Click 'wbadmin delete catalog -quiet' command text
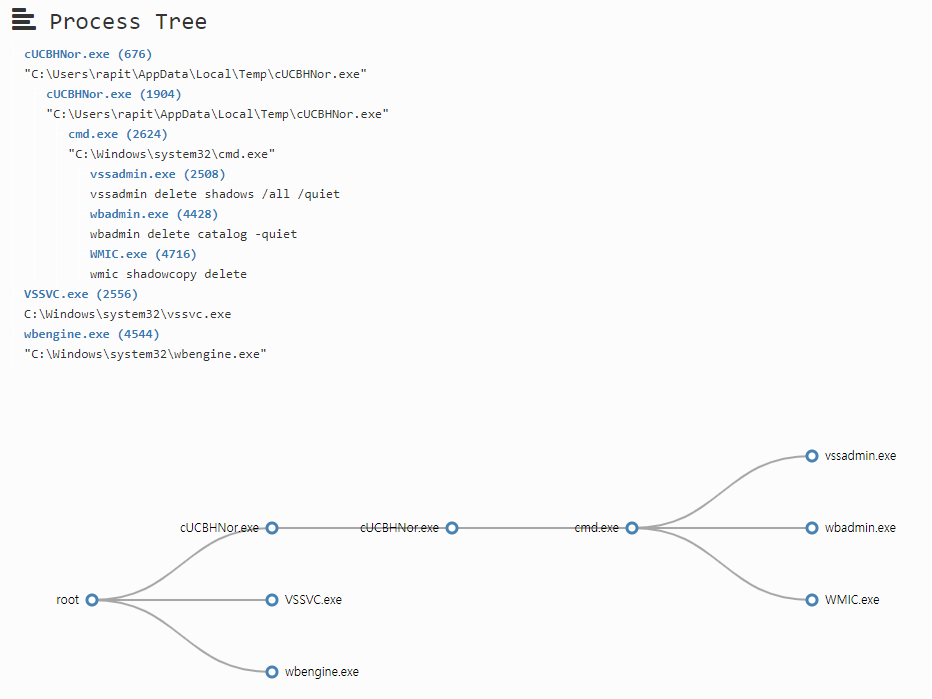Screen dimensions: 932x699 193,234
